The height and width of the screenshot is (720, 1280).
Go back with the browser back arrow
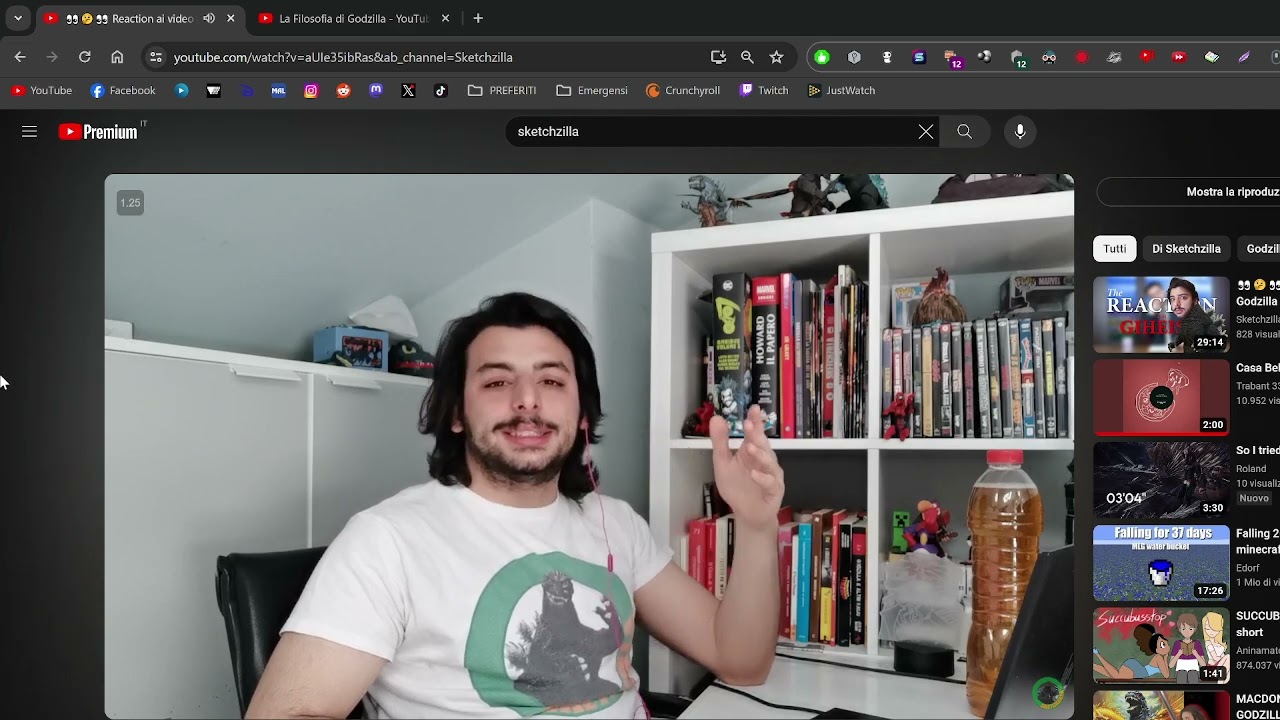tap(20, 57)
